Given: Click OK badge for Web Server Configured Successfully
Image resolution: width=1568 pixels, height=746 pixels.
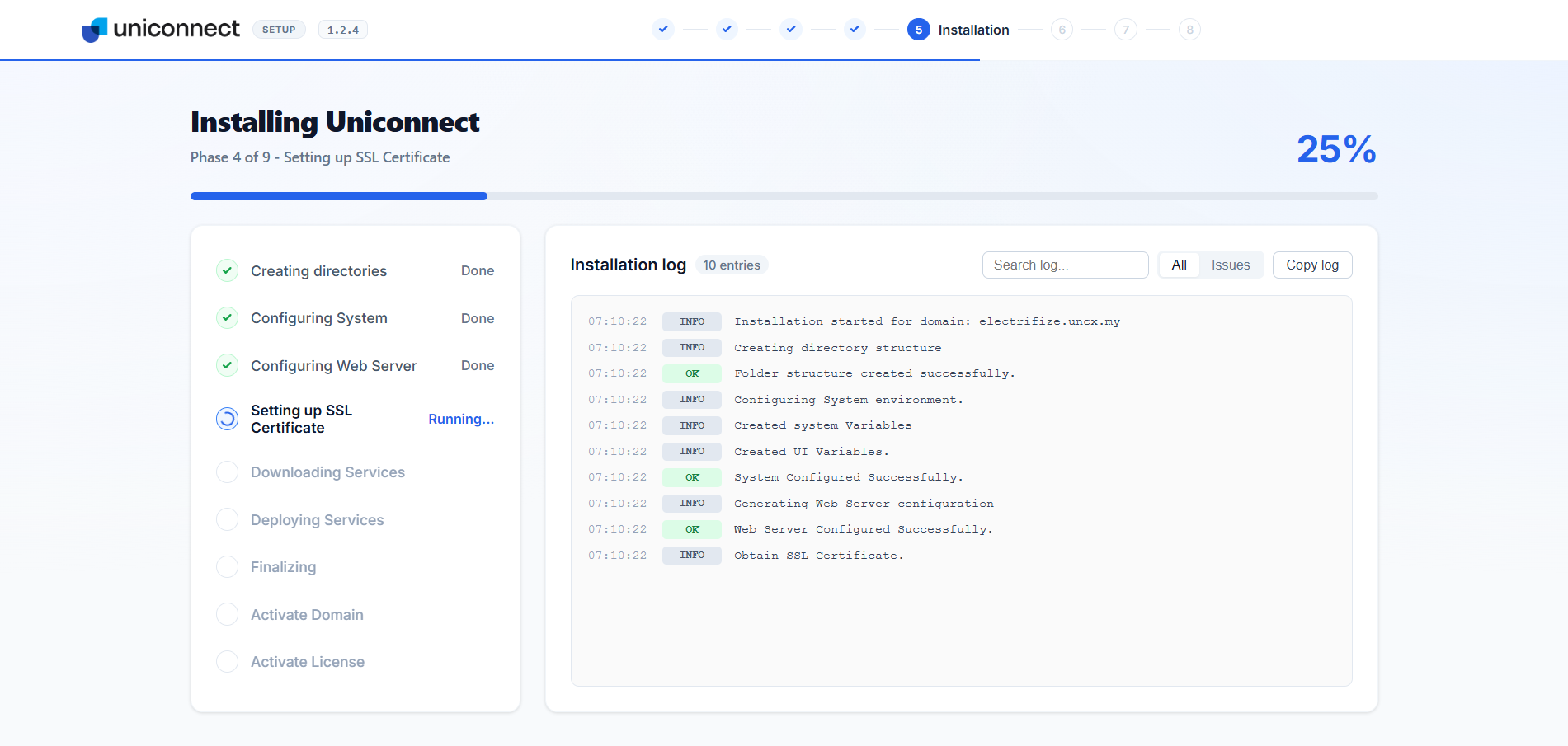Looking at the screenshot, I should [692, 529].
